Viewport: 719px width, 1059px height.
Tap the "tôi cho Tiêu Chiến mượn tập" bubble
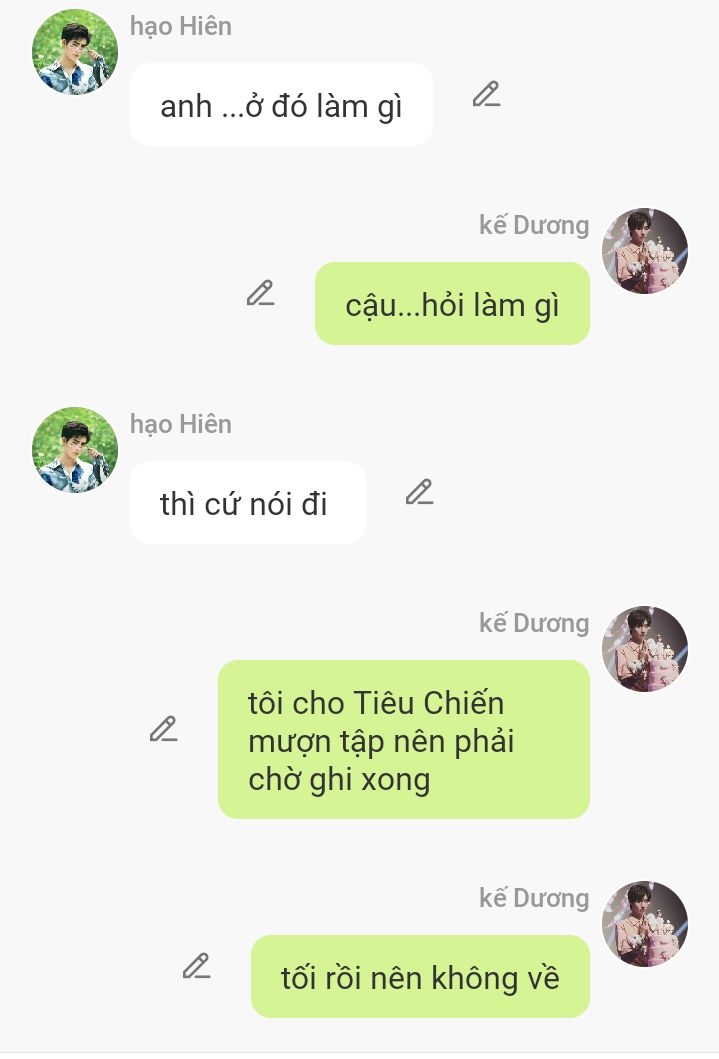tap(404, 740)
